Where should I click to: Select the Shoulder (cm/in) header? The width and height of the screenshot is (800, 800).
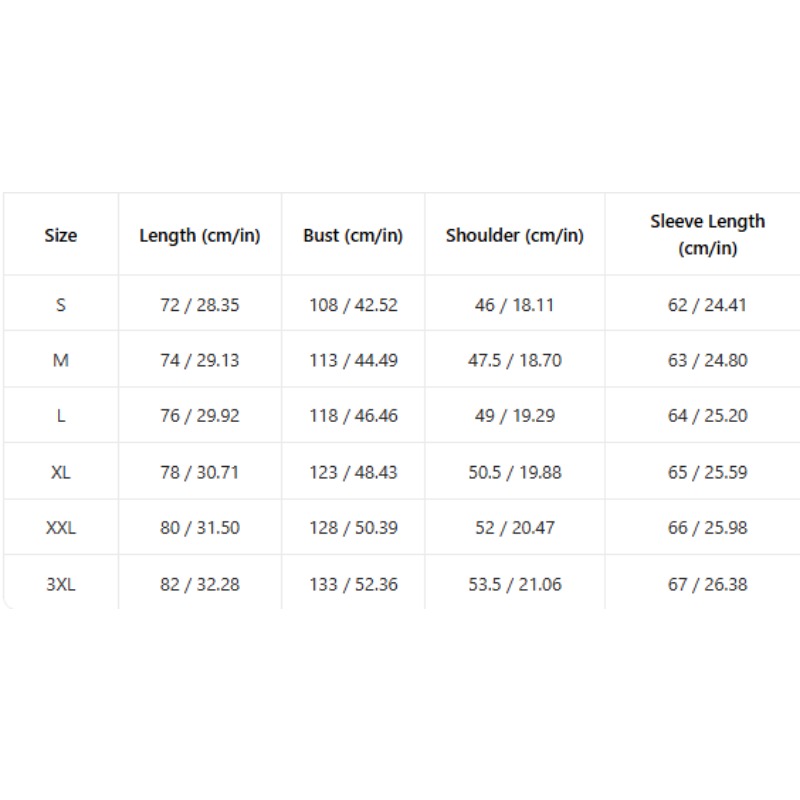515,235
